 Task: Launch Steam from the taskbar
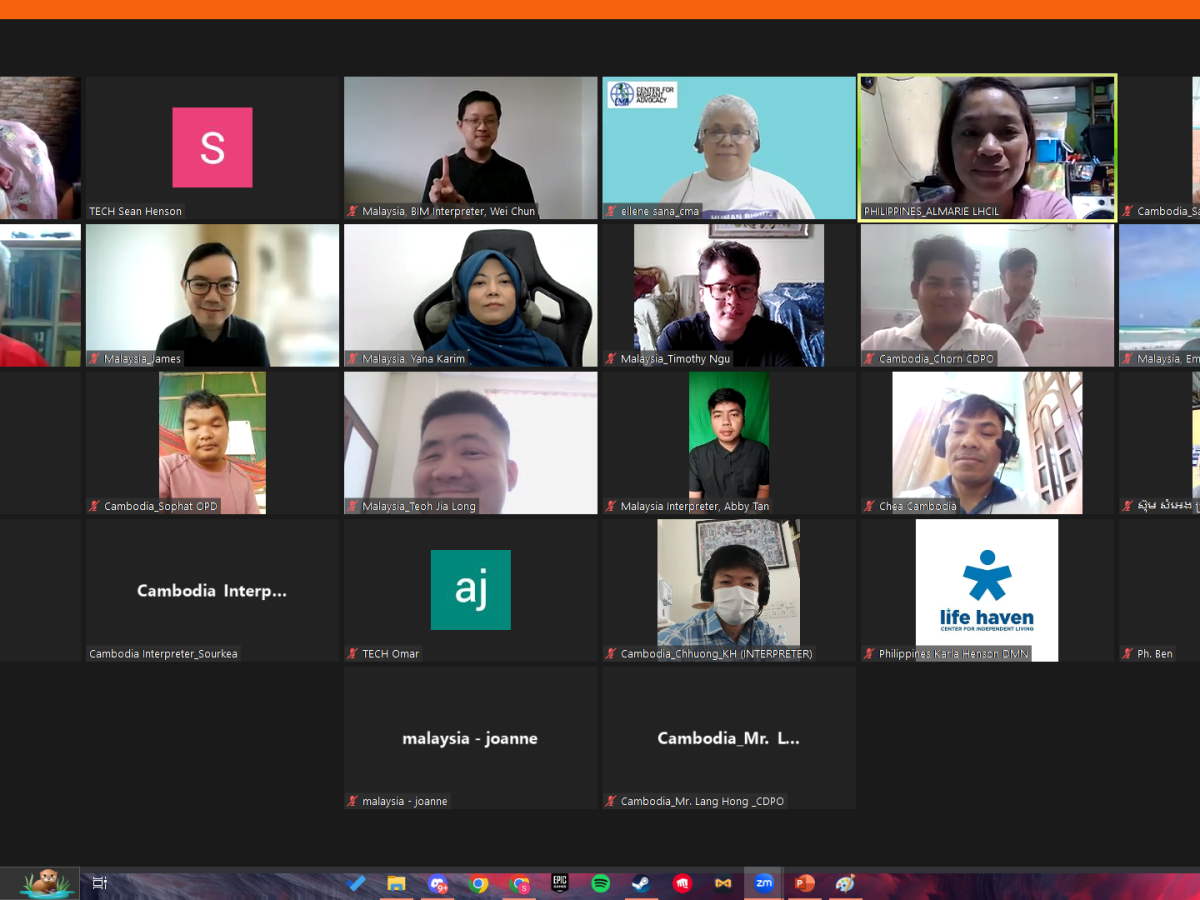coord(641,884)
